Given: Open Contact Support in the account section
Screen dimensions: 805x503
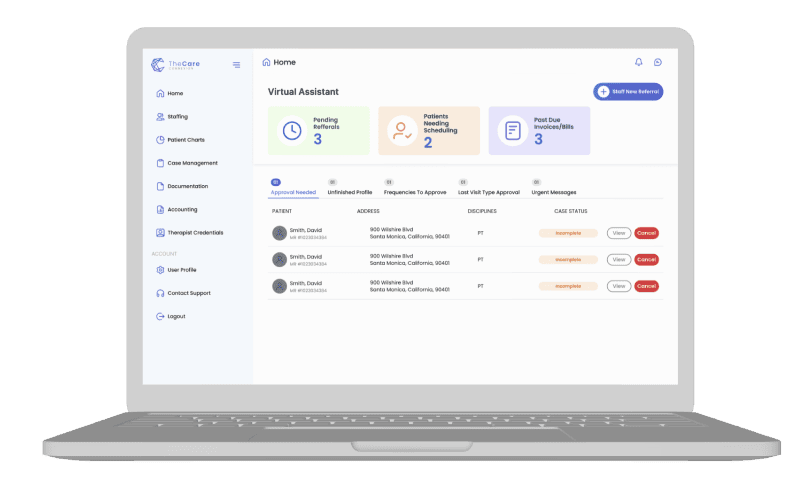Looking at the screenshot, I should (188, 293).
